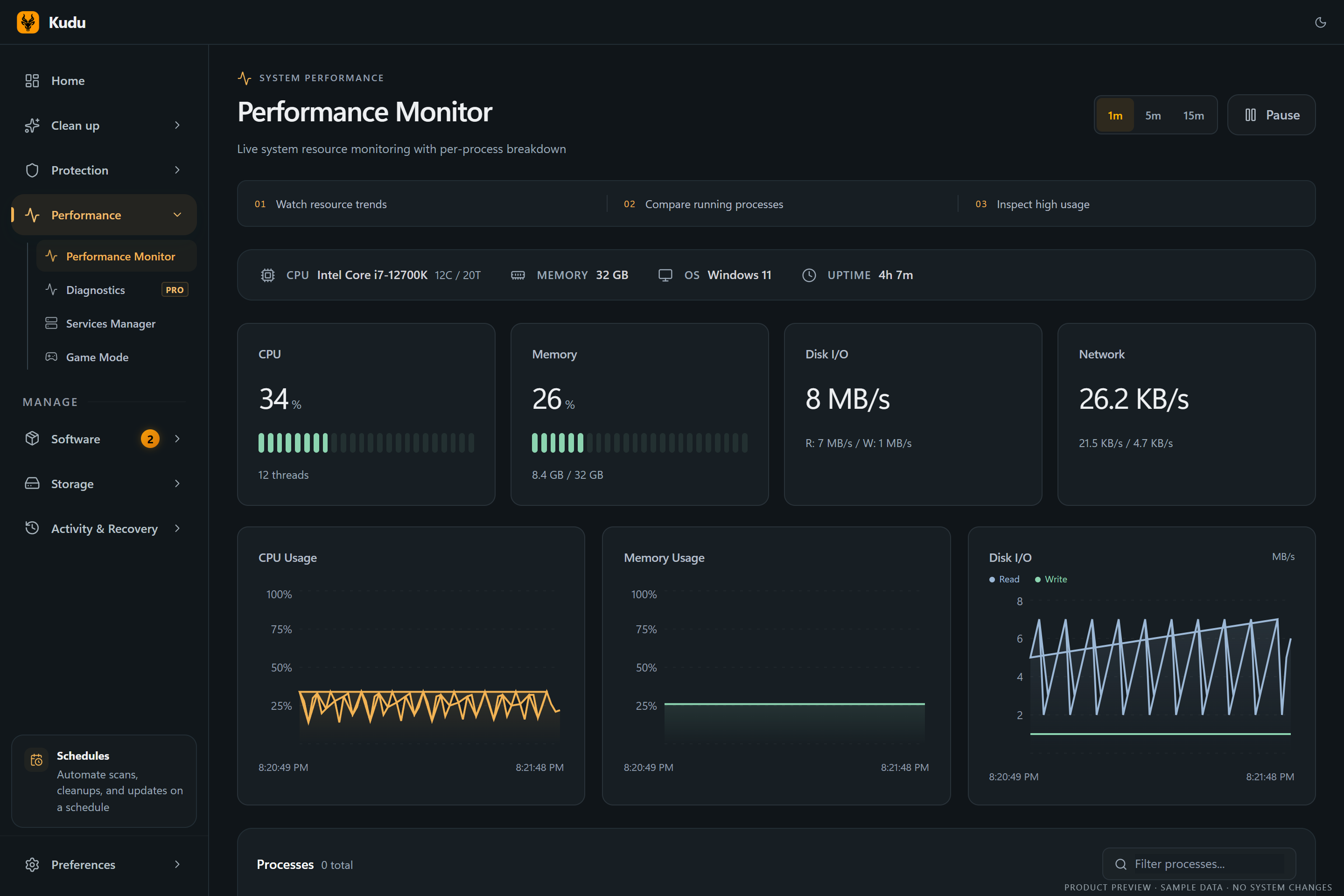
Task: Click the CPU chip icon in specs bar
Action: coord(267,275)
